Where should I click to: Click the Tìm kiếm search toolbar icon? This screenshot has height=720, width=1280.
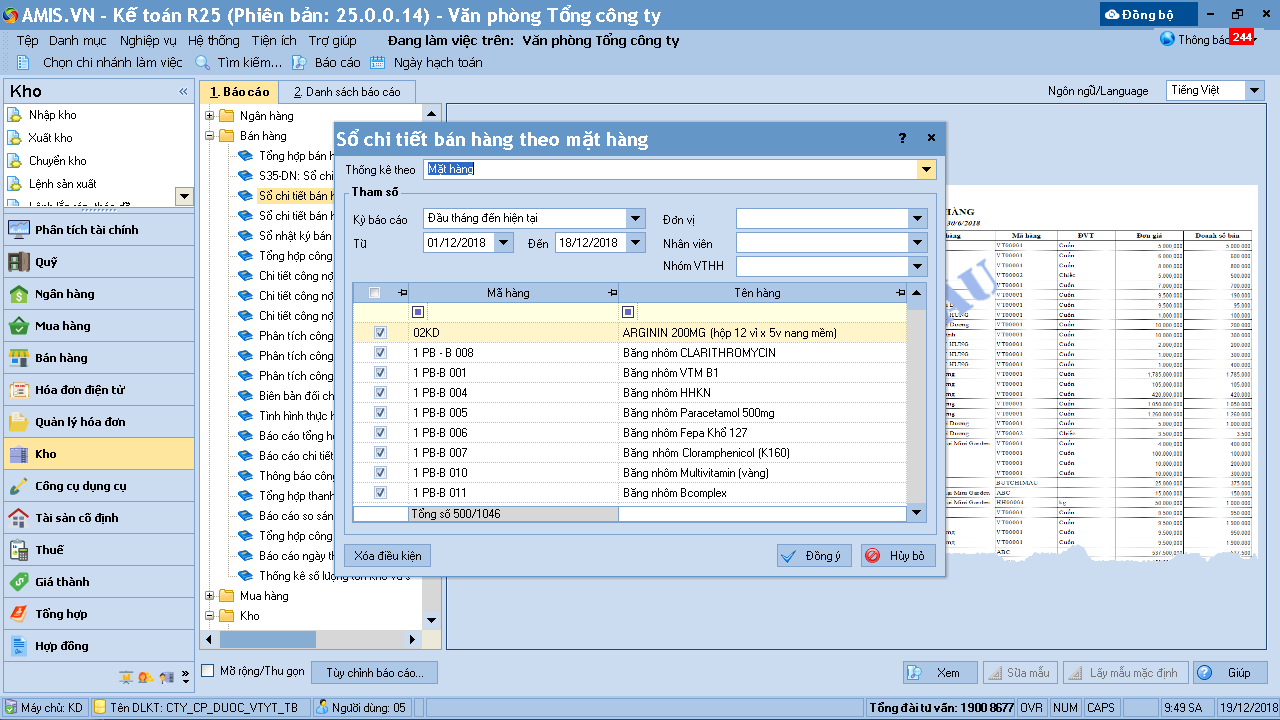[x=202, y=63]
